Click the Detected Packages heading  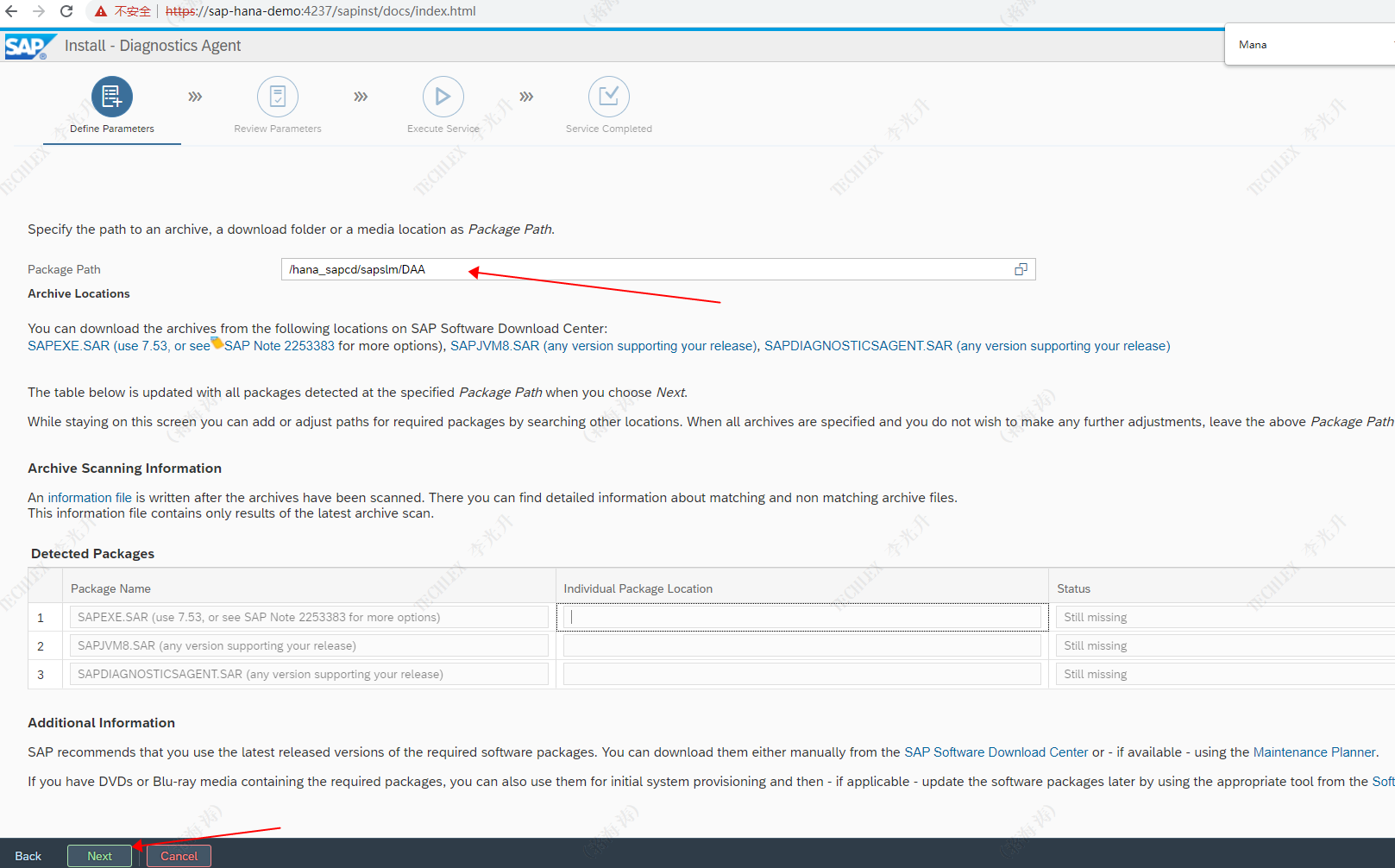pos(93,554)
